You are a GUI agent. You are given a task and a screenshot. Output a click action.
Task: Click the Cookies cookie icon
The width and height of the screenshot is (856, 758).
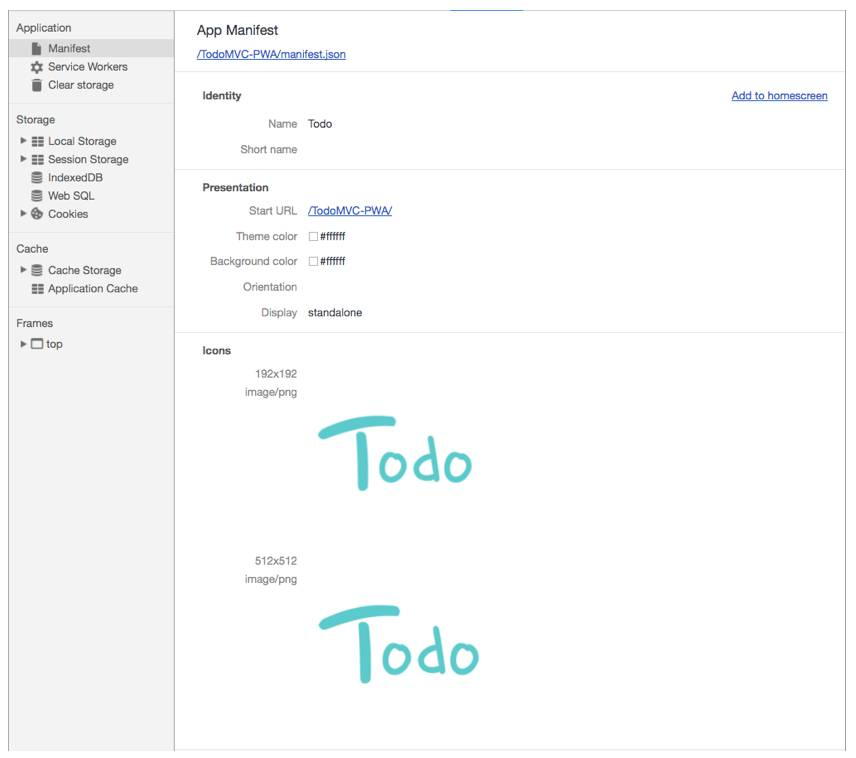point(37,214)
